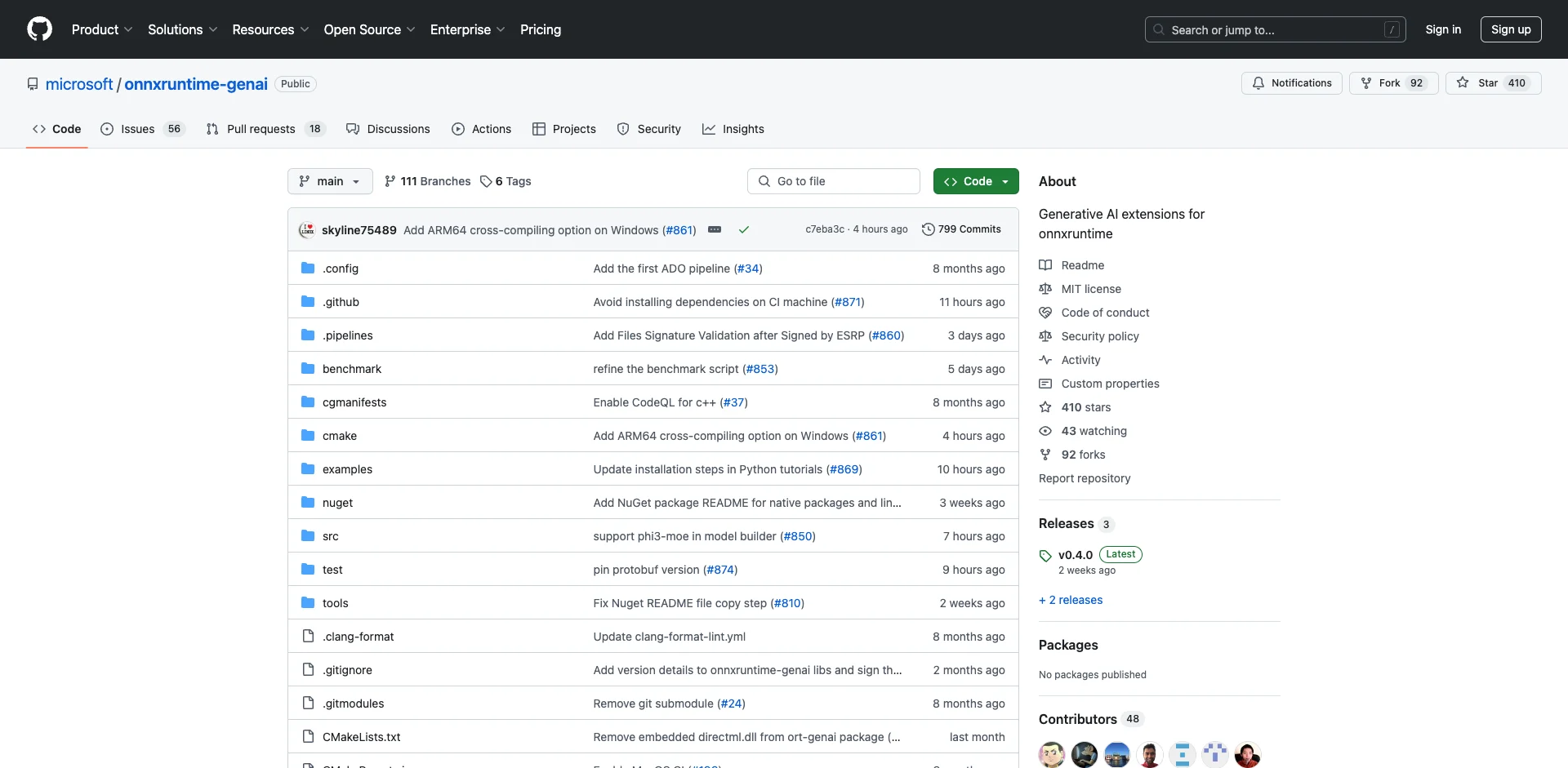Viewport: 1568px width, 768px height.
Task: Click the Sign in link
Action: pos(1443,29)
